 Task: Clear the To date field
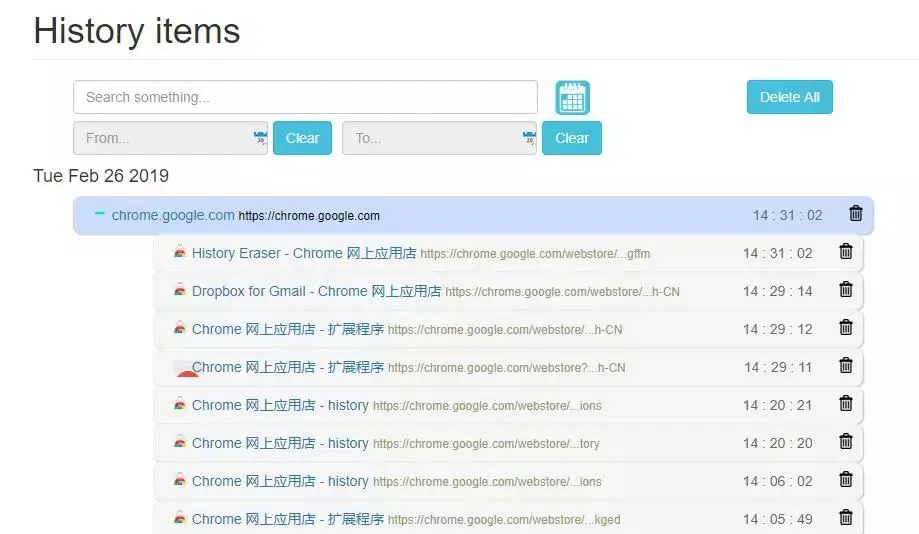click(x=572, y=138)
